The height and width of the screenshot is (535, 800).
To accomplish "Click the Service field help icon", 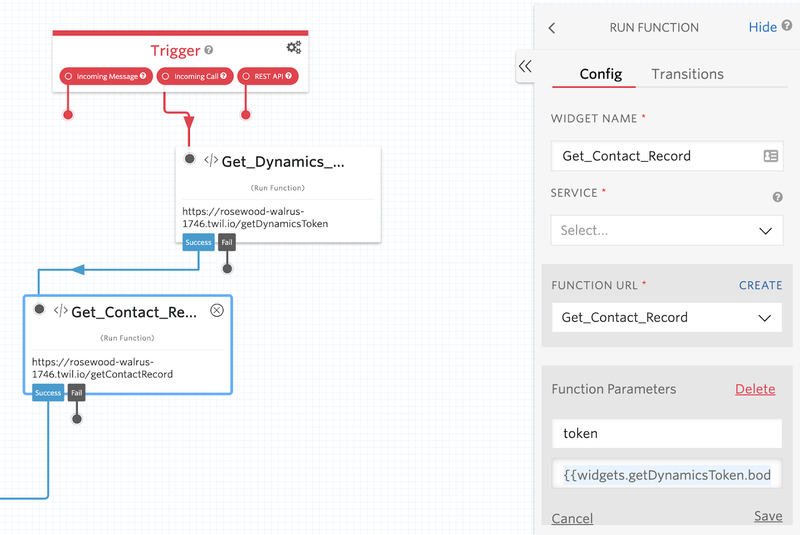I will coord(777,198).
